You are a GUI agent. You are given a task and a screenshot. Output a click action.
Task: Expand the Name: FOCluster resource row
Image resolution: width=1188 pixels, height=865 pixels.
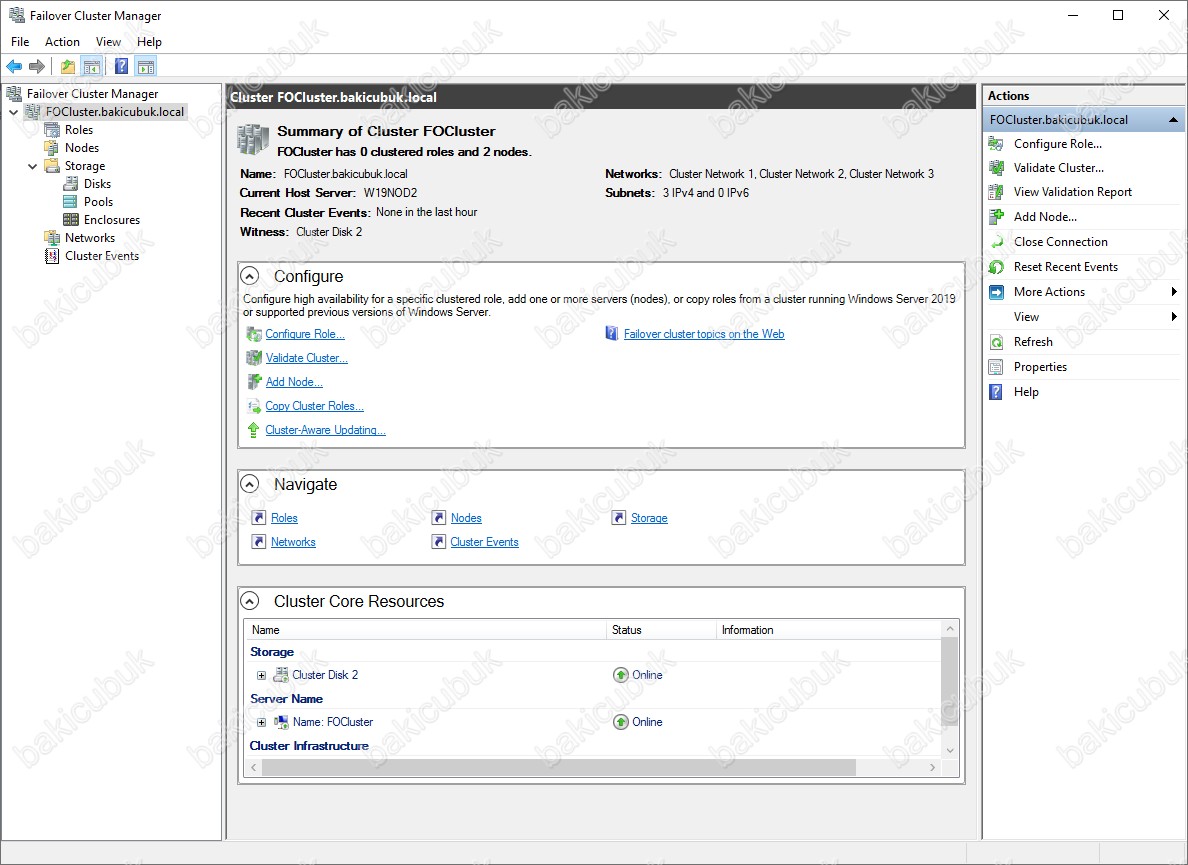tap(261, 722)
